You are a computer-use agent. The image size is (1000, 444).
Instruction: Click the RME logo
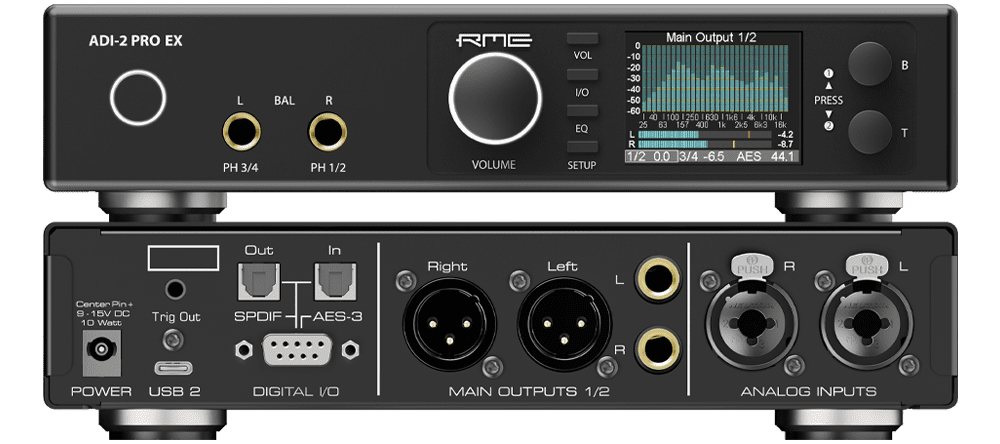pyautogui.click(x=494, y=40)
